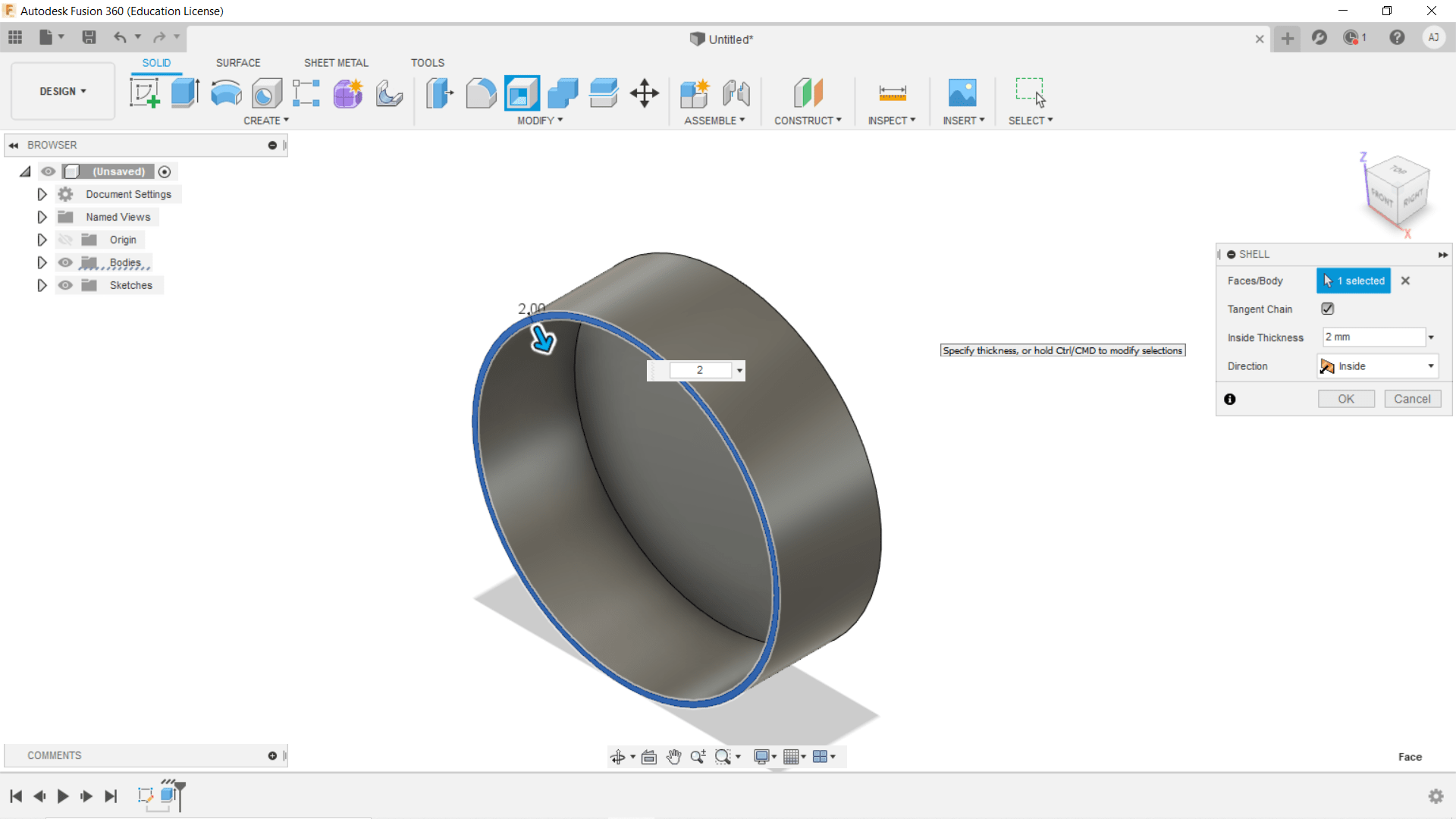Click the Measure tool under Inspect

point(892,93)
